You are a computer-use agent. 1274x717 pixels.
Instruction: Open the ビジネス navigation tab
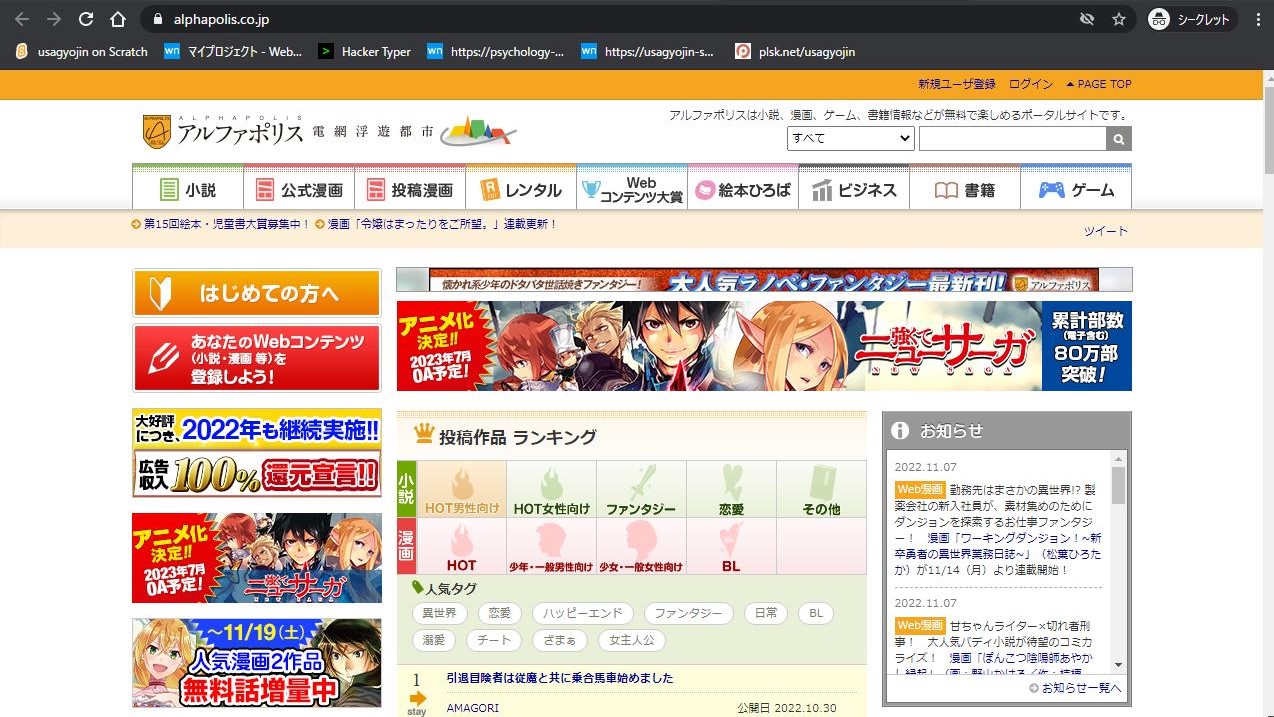click(x=854, y=189)
